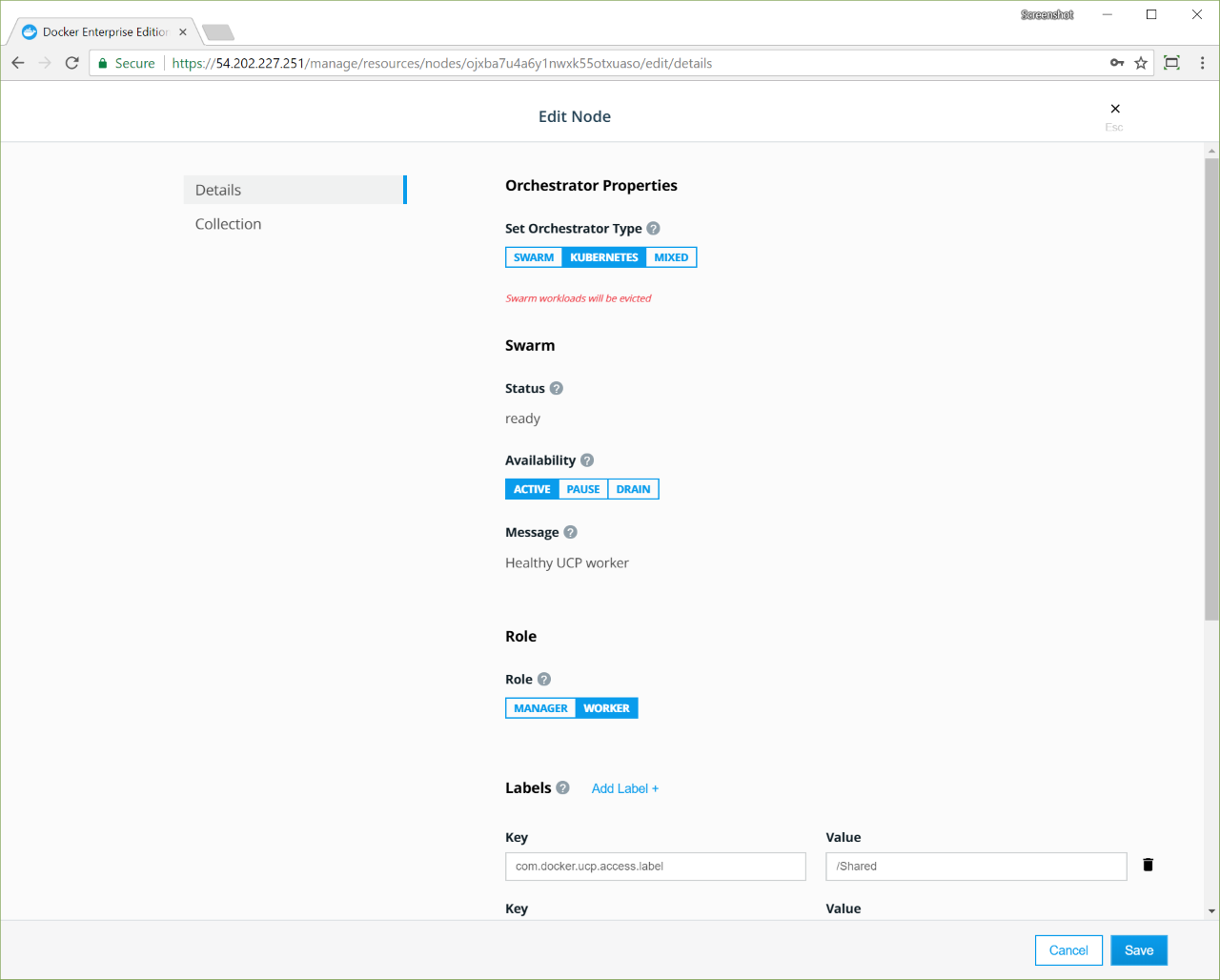Click the /Shared label value field
Screen dimensions: 1220x980
[x=976, y=867]
